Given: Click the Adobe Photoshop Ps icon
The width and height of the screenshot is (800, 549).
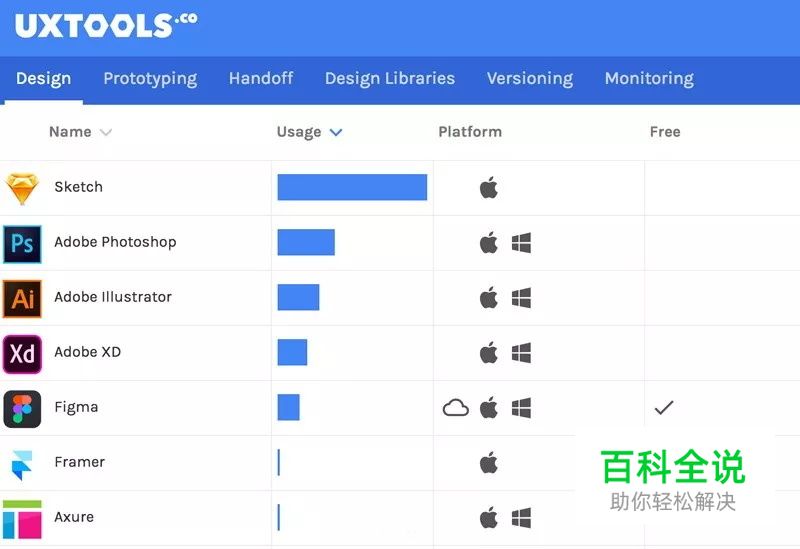Looking at the screenshot, I should pos(22,243).
